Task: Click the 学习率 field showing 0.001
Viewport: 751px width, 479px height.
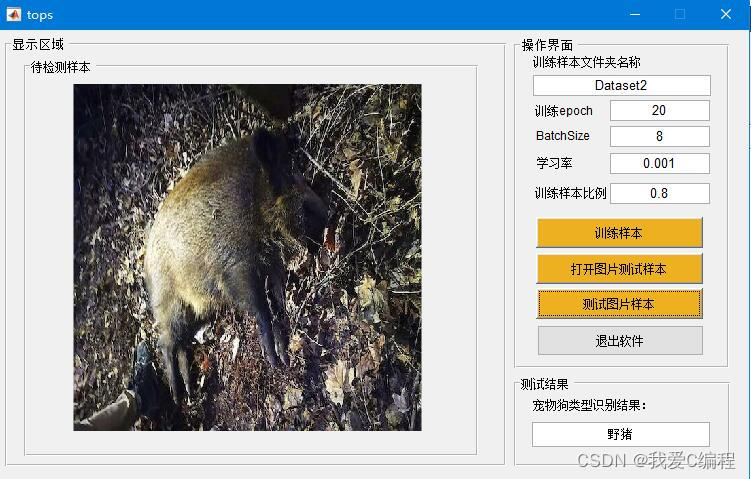Action: [660, 163]
